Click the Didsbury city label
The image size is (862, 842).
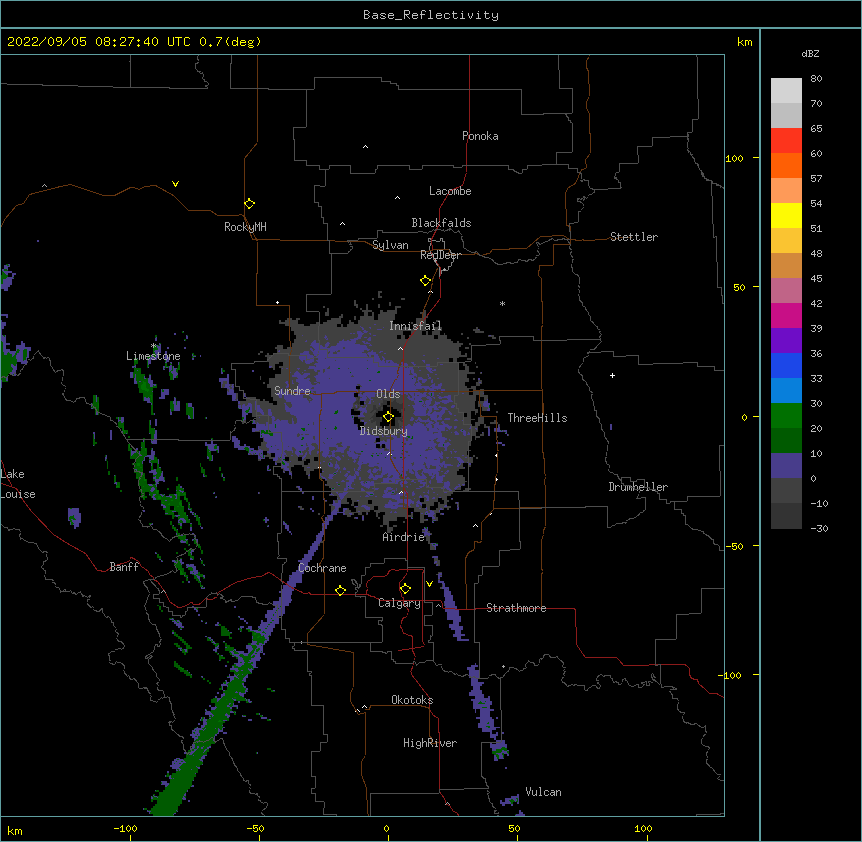coord(383,431)
